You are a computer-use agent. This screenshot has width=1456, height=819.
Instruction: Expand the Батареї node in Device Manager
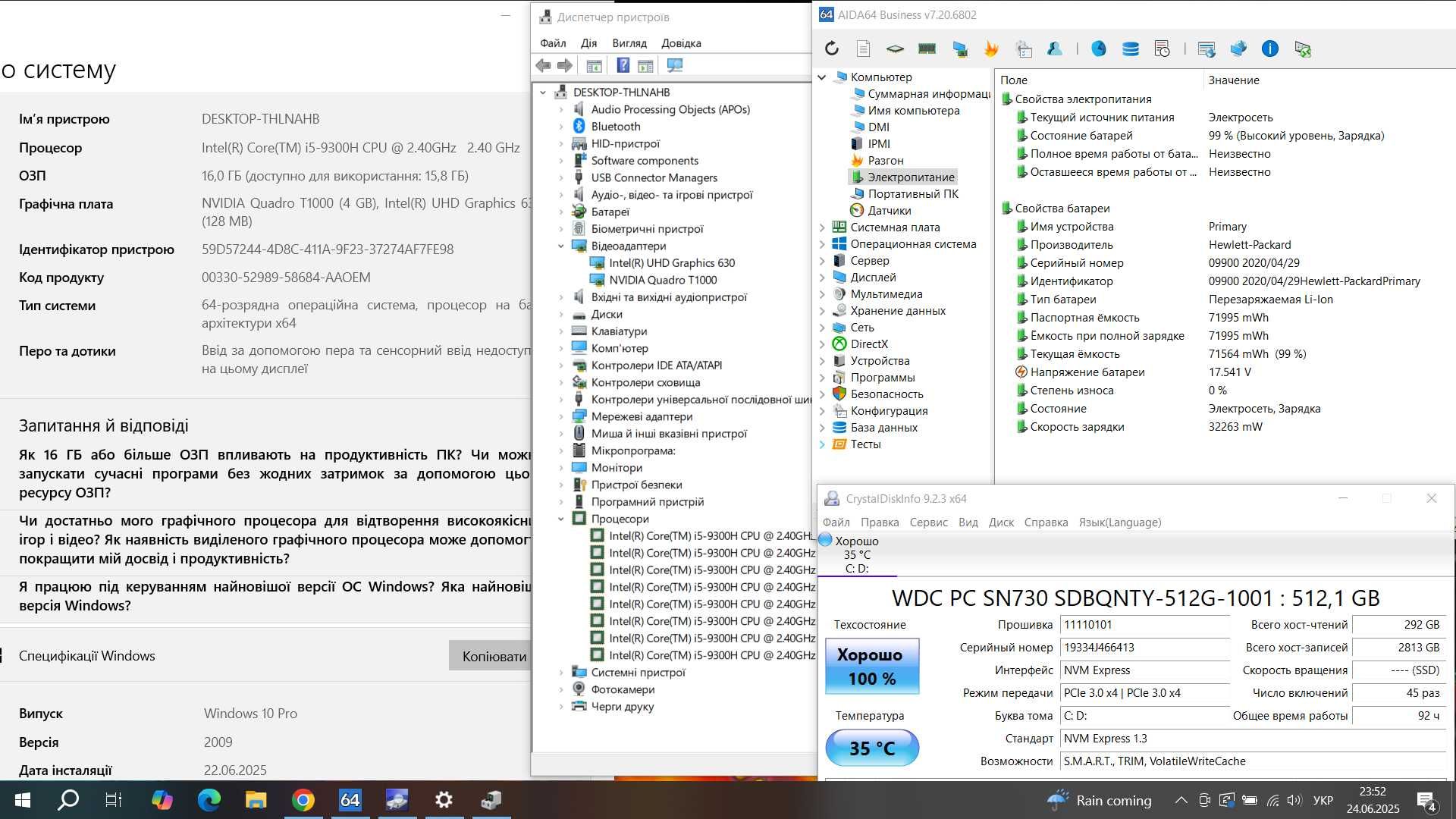tap(561, 212)
